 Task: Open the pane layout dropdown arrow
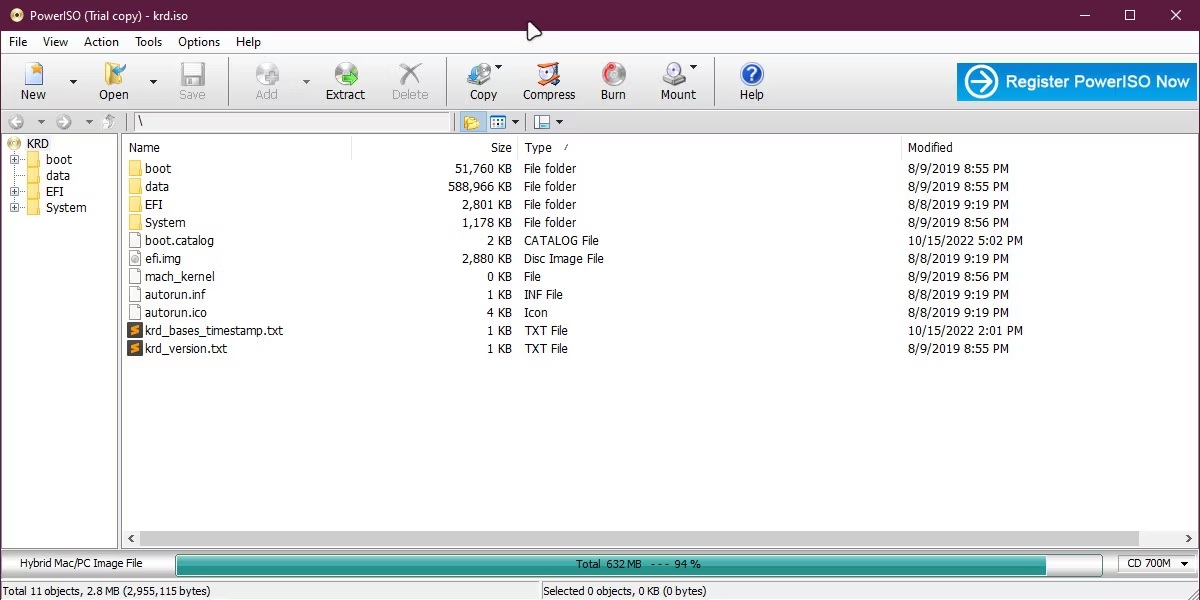point(559,122)
